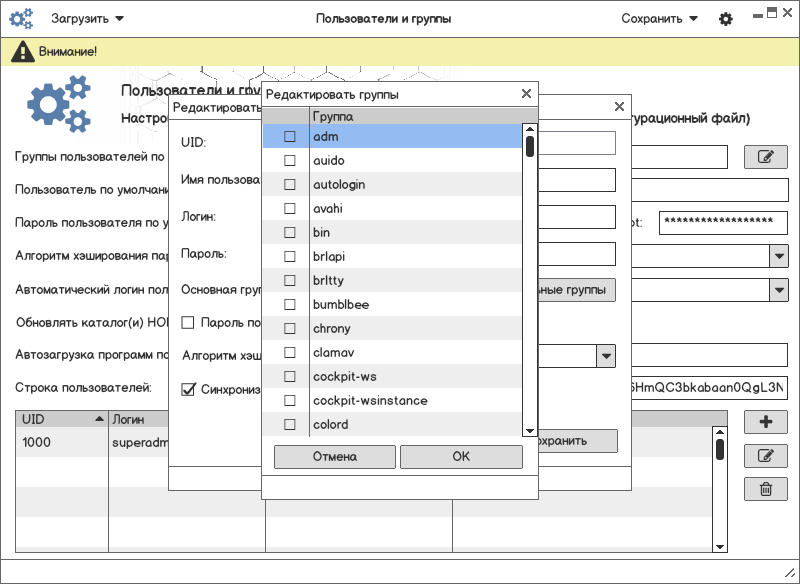Open the Загрузить dropdown menu
The image size is (800, 584).
[x=87, y=19]
